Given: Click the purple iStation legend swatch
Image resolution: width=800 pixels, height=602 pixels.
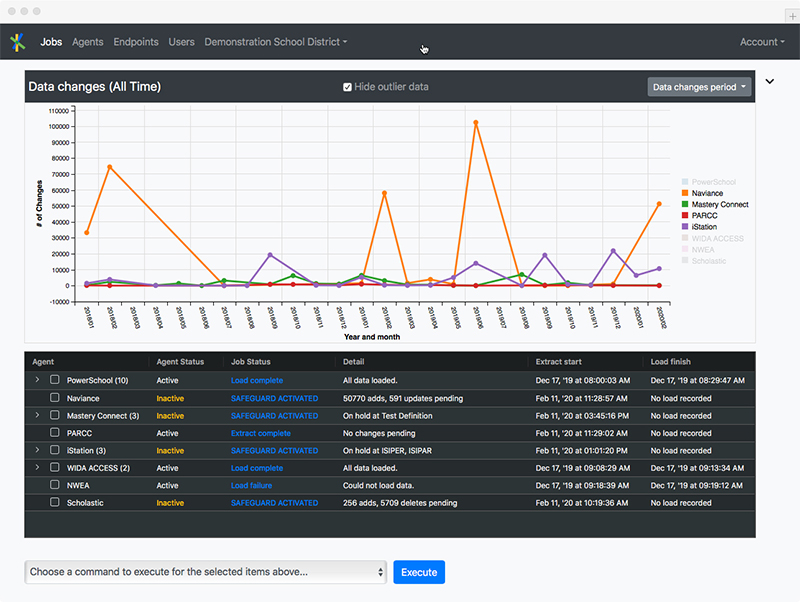Looking at the screenshot, I should [684, 227].
